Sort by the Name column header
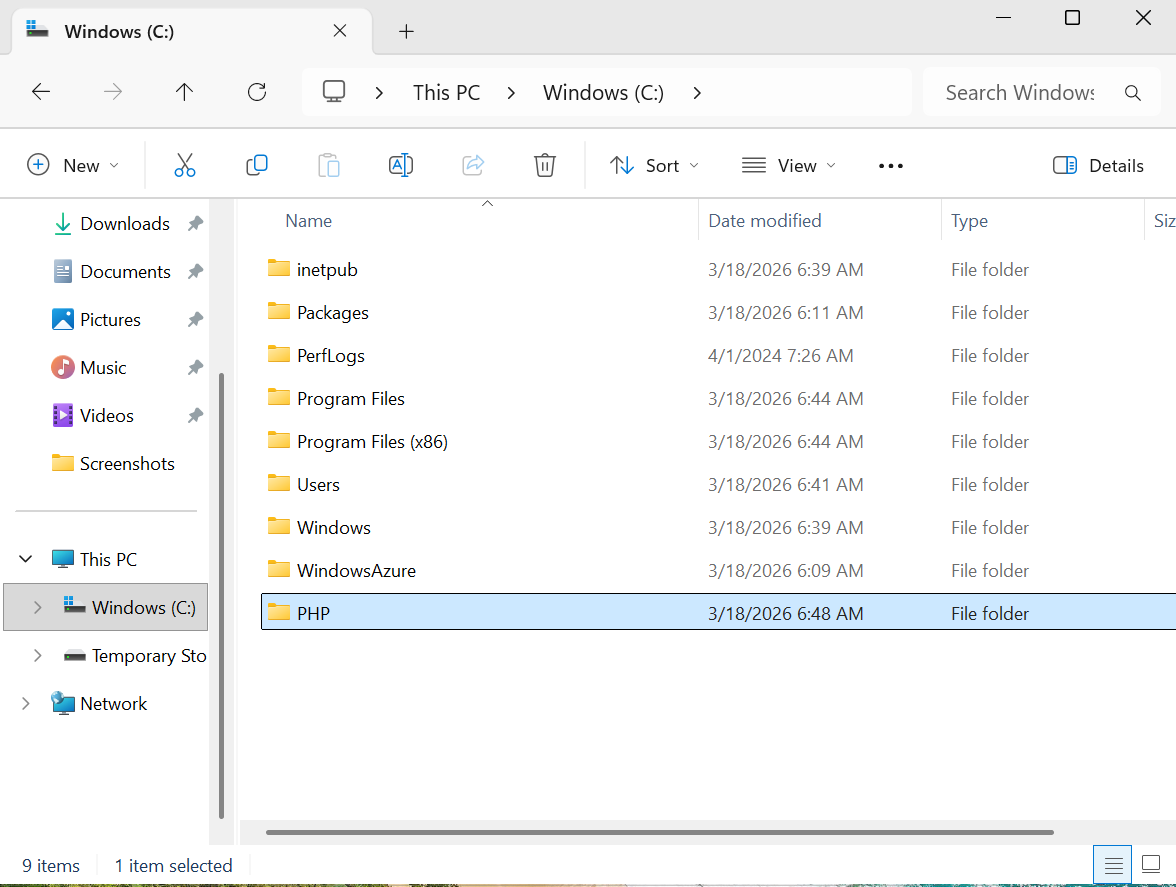 click(308, 220)
